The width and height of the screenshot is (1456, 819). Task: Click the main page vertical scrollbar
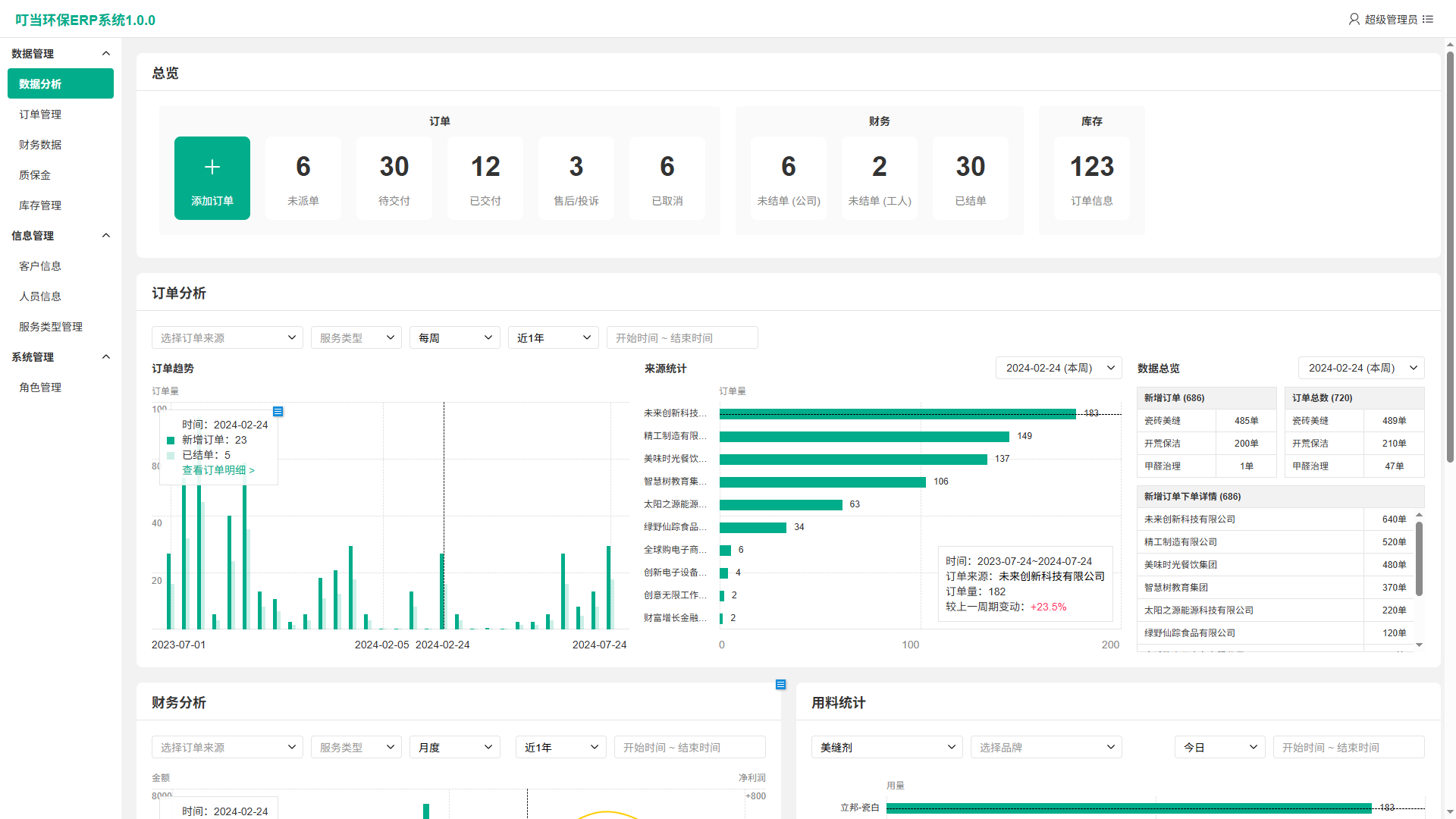click(1450, 258)
